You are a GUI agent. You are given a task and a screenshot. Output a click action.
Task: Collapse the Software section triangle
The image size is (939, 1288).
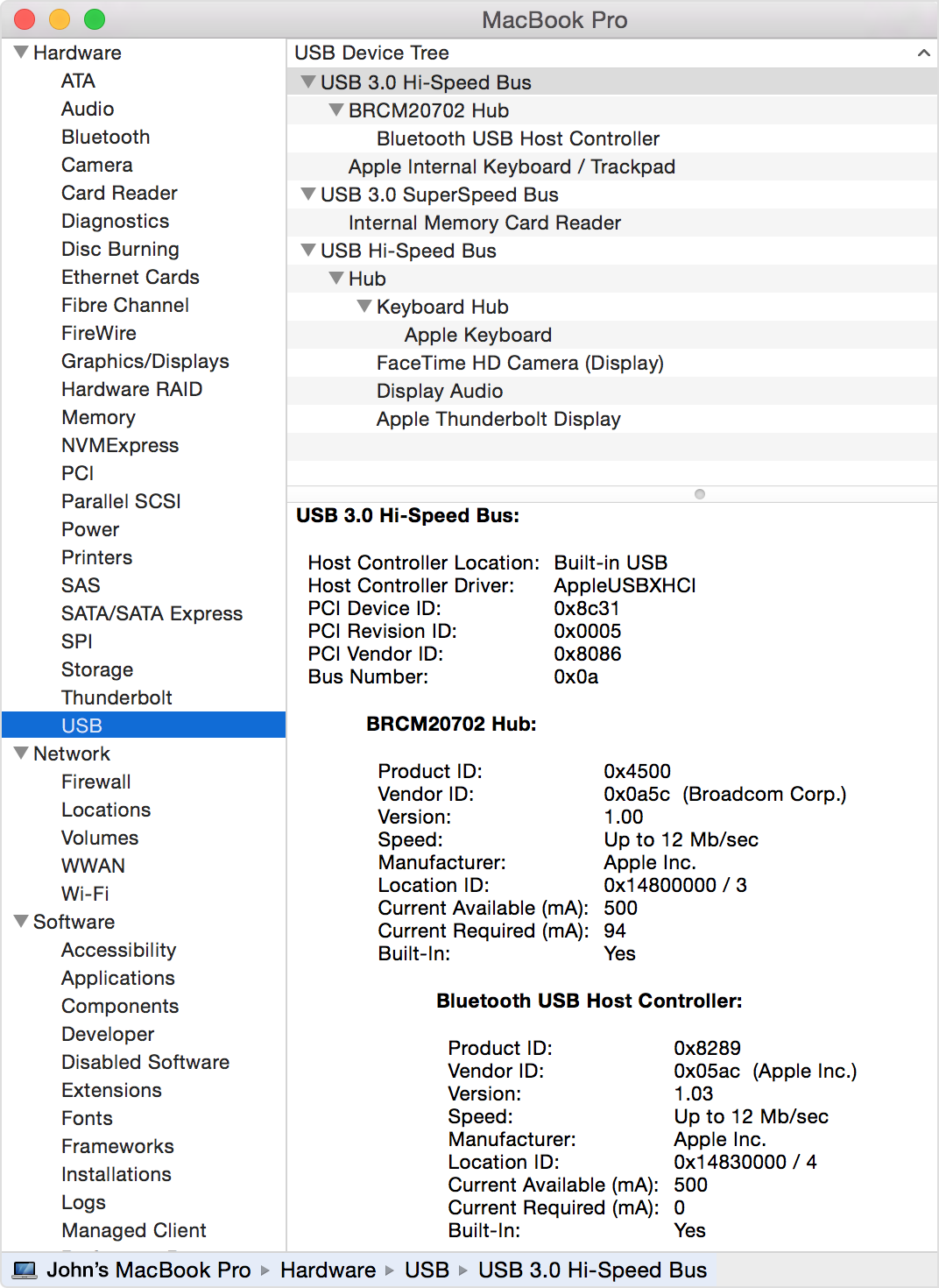coord(21,922)
